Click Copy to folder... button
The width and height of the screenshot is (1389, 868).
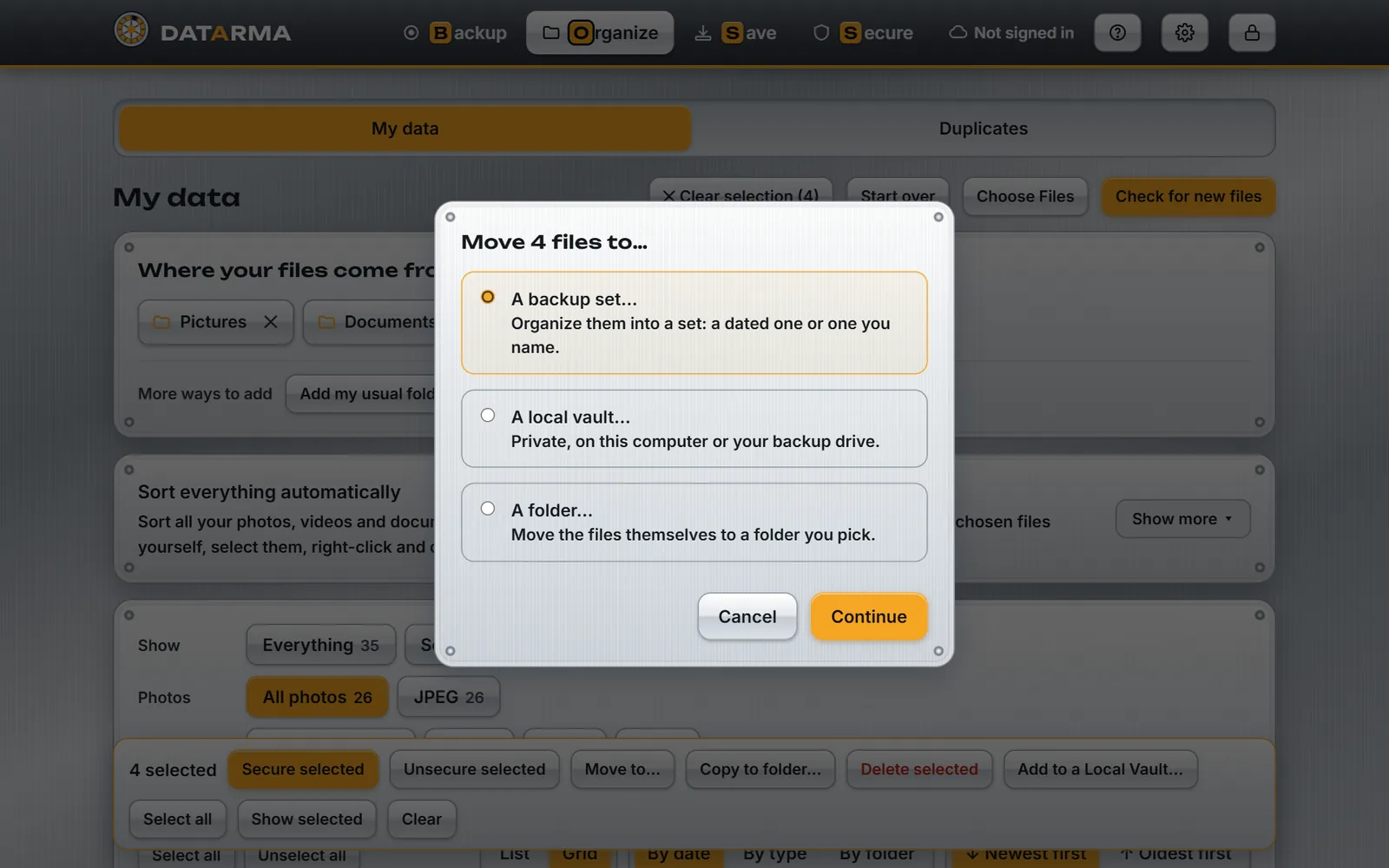760,769
